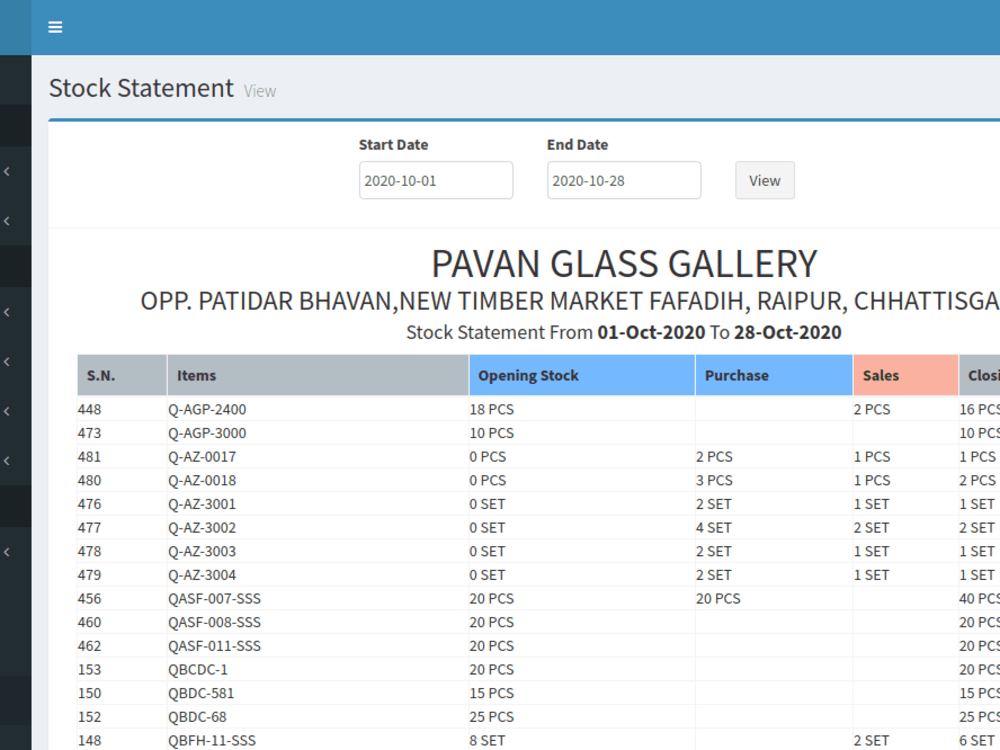Select item QBCDC-1
The height and width of the screenshot is (750, 1000).
pyautogui.click(x=198, y=669)
